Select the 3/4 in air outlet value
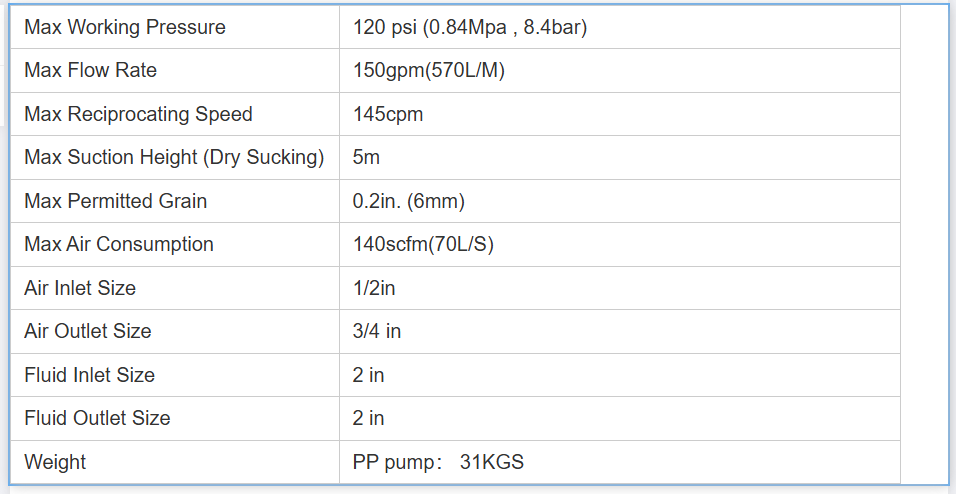956x494 pixels. pos(377,331)
